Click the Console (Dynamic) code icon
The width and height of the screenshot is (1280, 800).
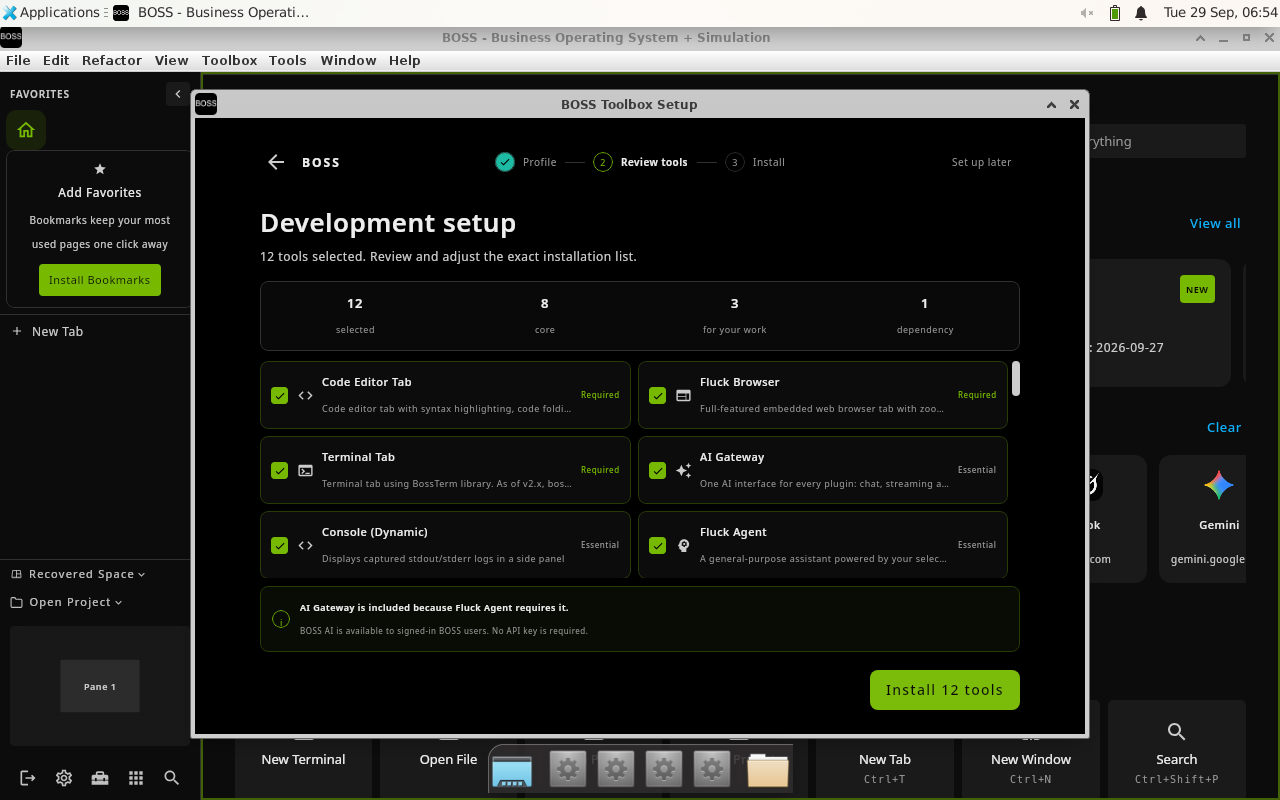306,545
